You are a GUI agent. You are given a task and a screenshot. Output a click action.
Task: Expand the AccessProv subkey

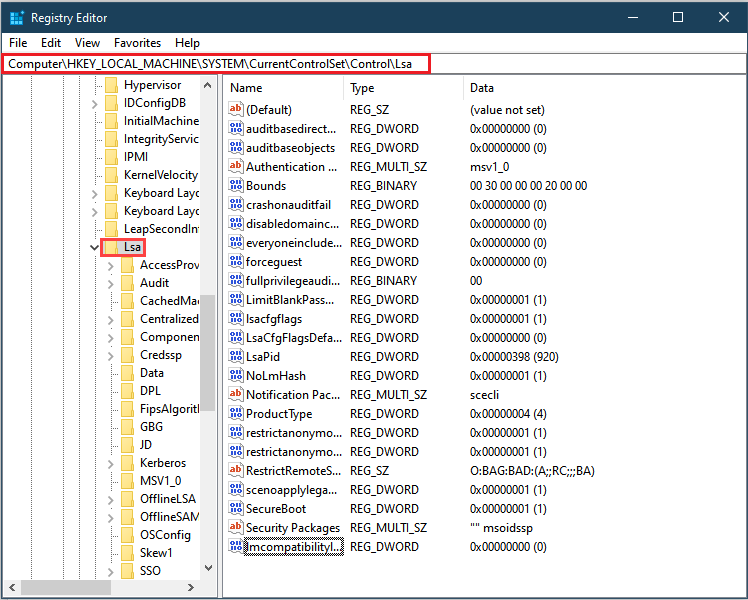click(x=111, y=266)
